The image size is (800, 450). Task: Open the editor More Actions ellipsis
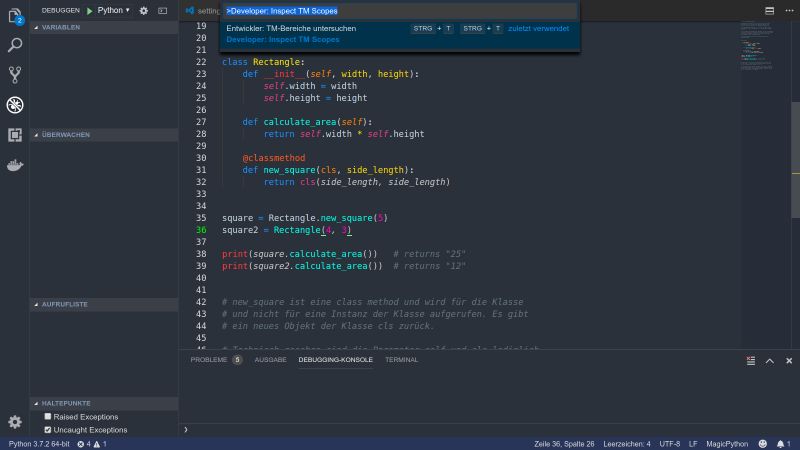coord(789,11)
